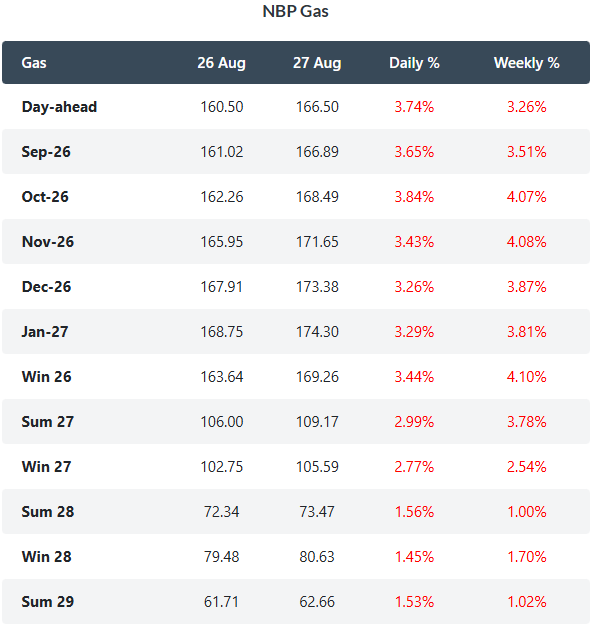The width and height of the screenshot is (603, 630).
Task: Select the Day-ahead row label
Action: (x=59, y=107)
